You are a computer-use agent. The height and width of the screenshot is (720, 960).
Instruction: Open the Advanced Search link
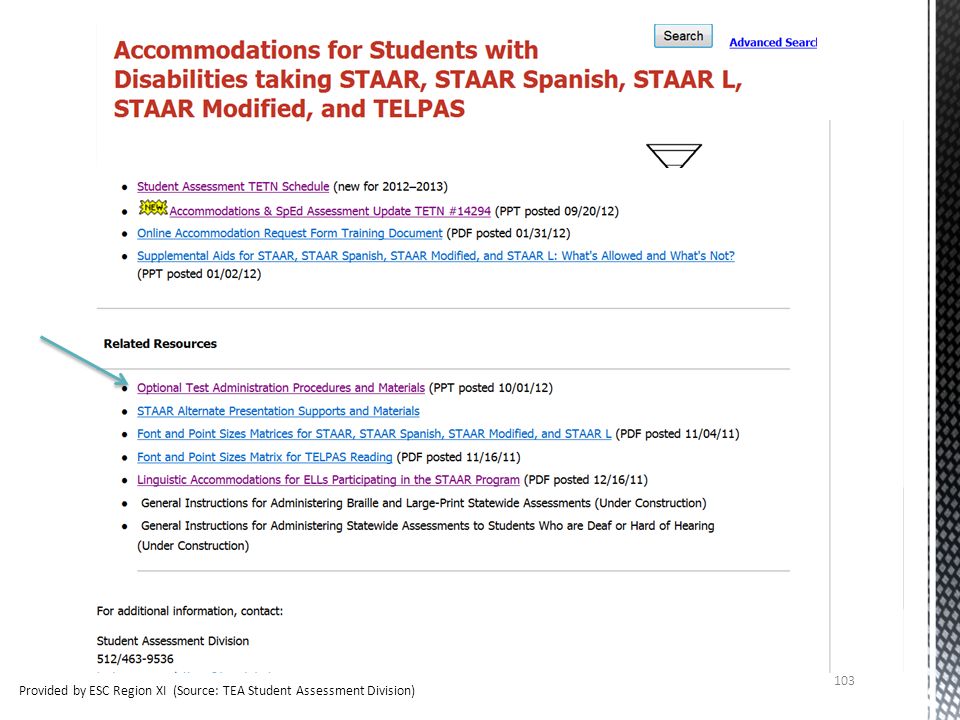click(x=773, y=42)
